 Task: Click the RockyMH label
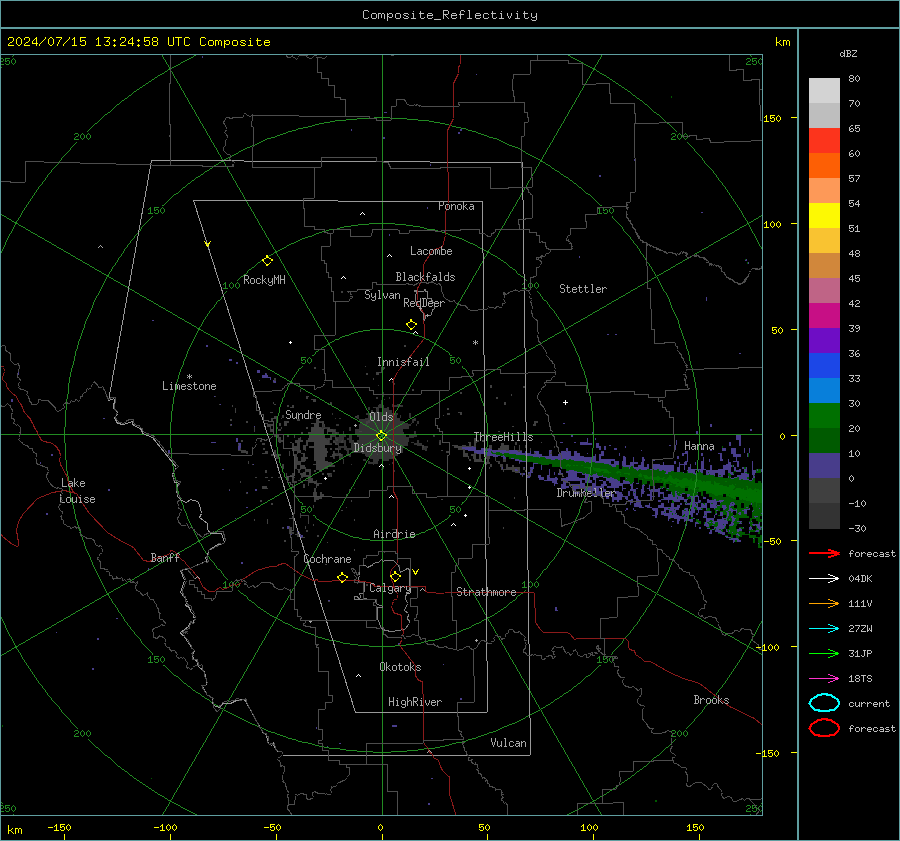(x=264, y=280)
